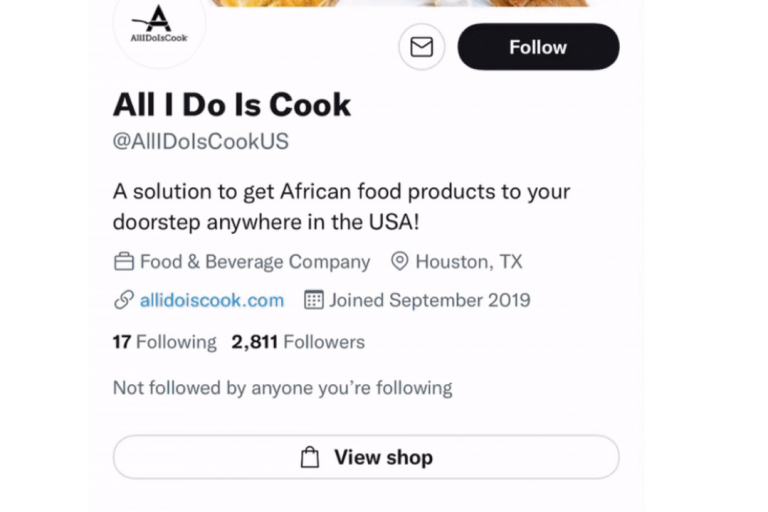Click the Houston, TX location text
Screen dimensions: 768x512
coord(469,262)
